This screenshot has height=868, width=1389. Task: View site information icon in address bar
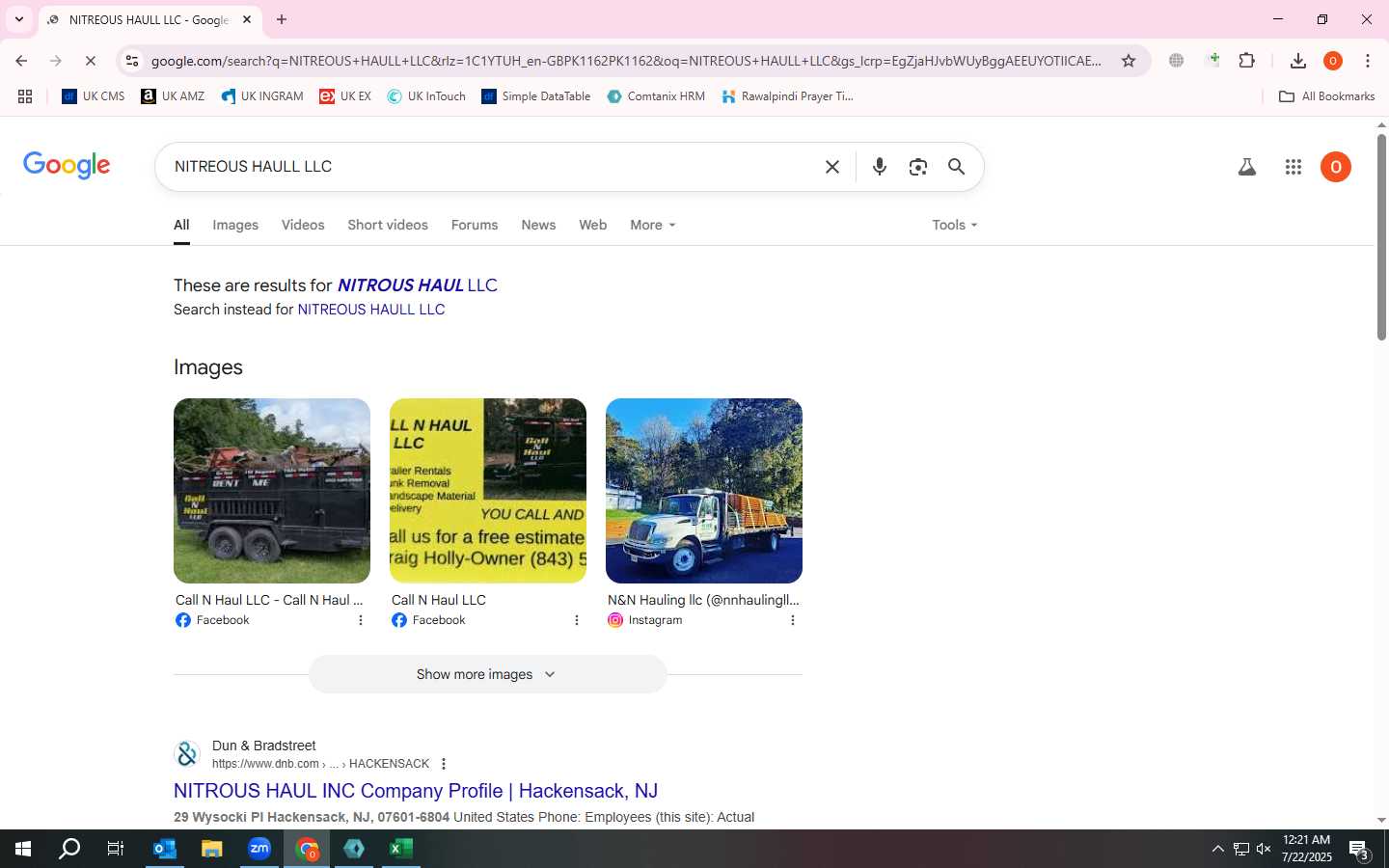(132, 61)
